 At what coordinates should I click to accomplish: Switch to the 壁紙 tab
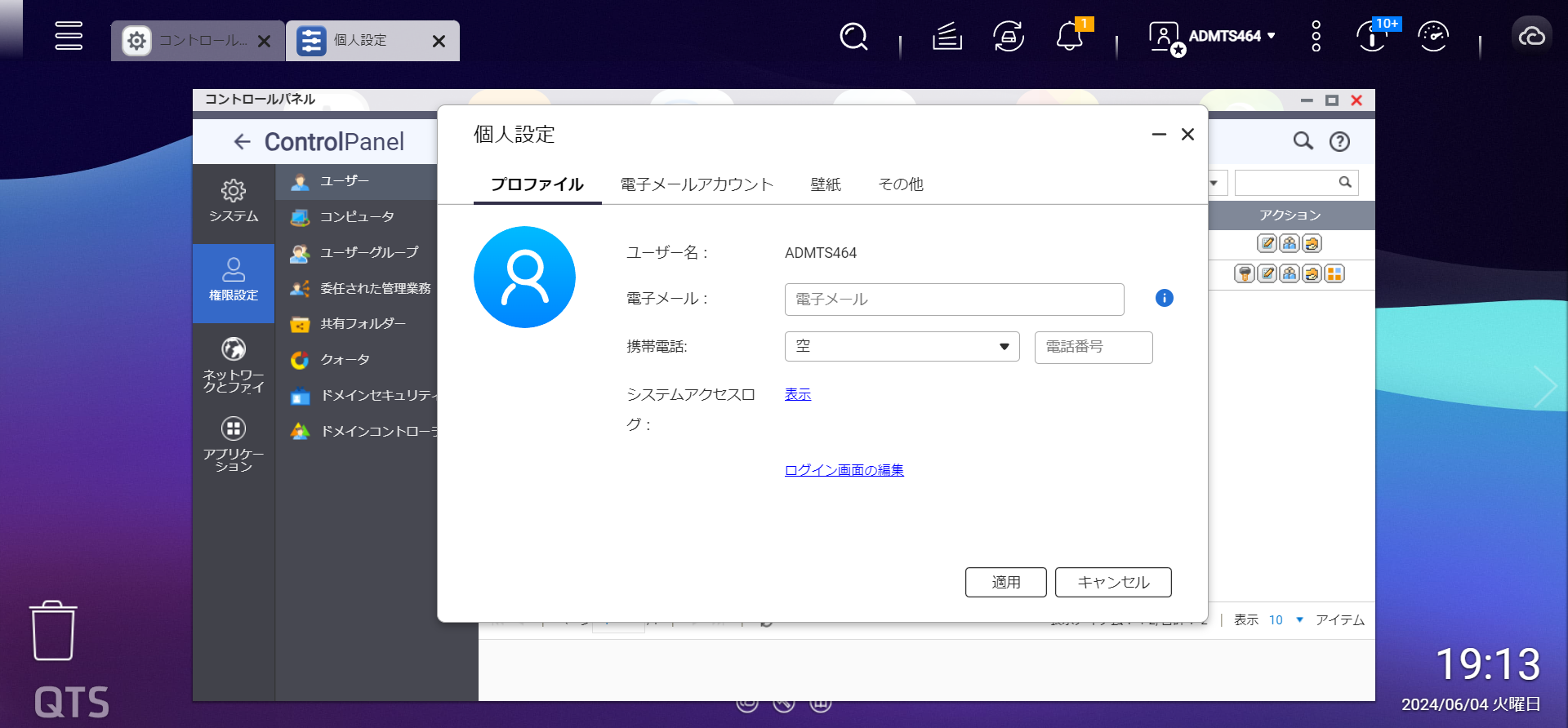[826, 184]
